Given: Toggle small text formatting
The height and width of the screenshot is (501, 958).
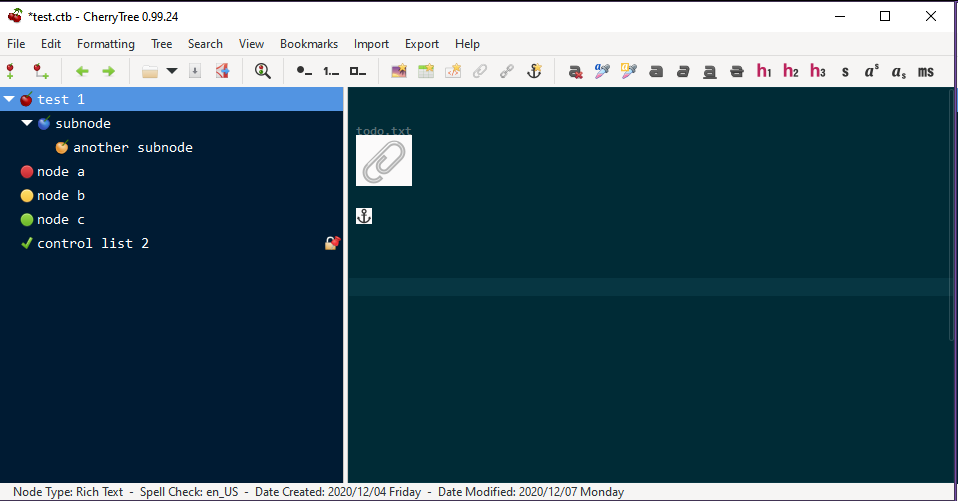Looking at the screenshot, I should (x=845, y=72).
